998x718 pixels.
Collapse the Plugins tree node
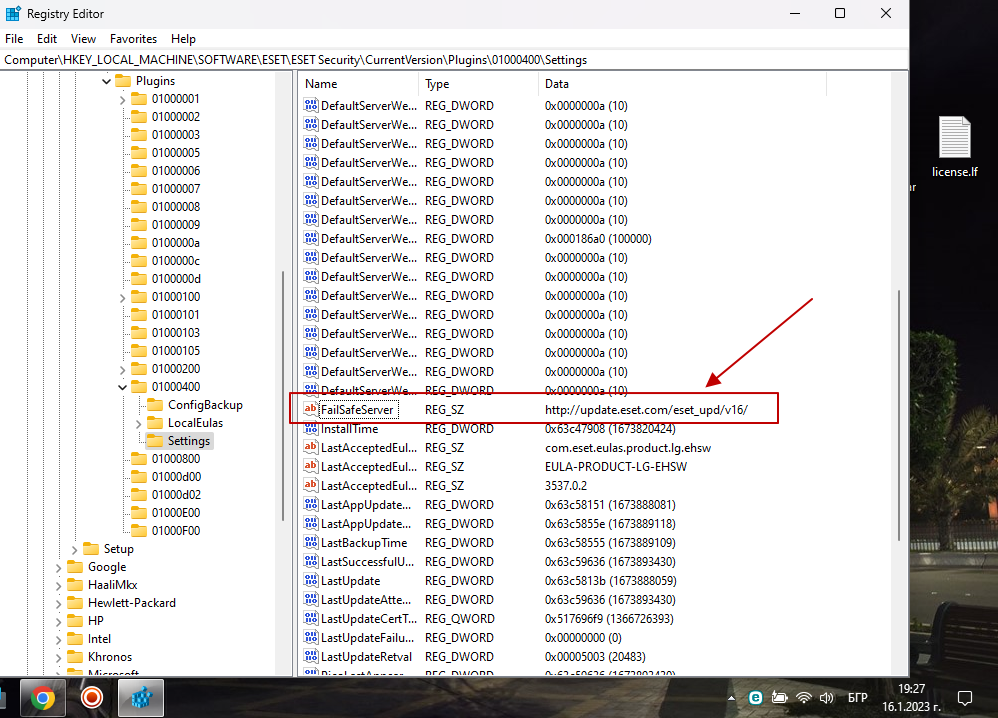tap(106, 81)
